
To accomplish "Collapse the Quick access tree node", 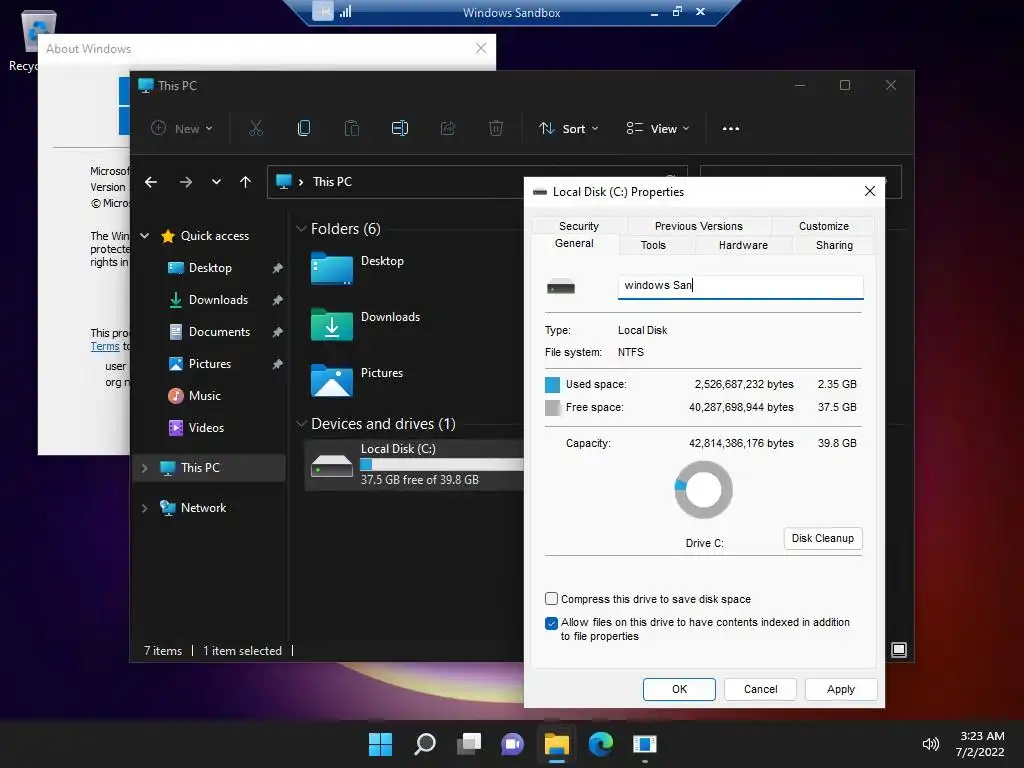I will (x=145, y=236).
